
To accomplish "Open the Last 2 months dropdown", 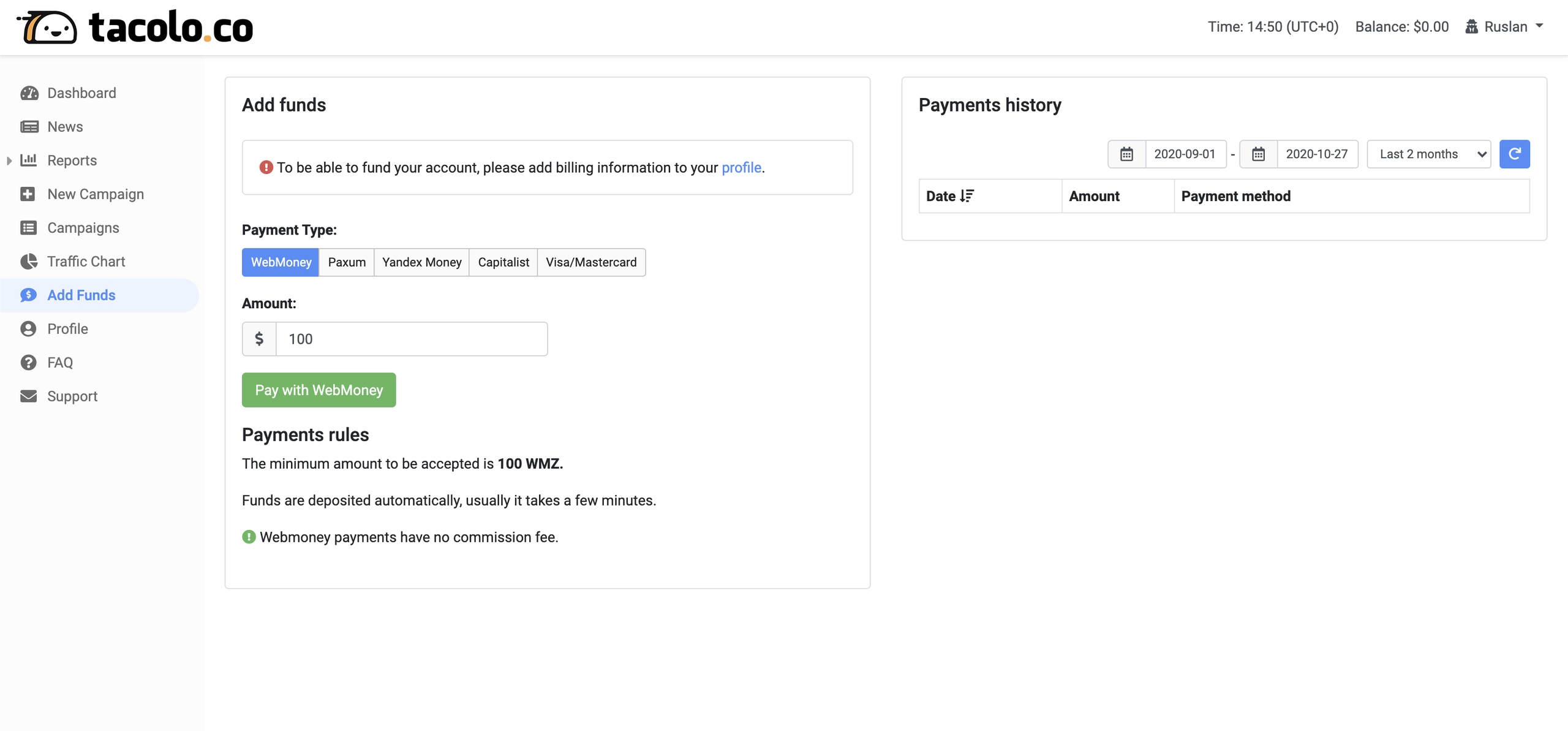I will (1428, 154).
